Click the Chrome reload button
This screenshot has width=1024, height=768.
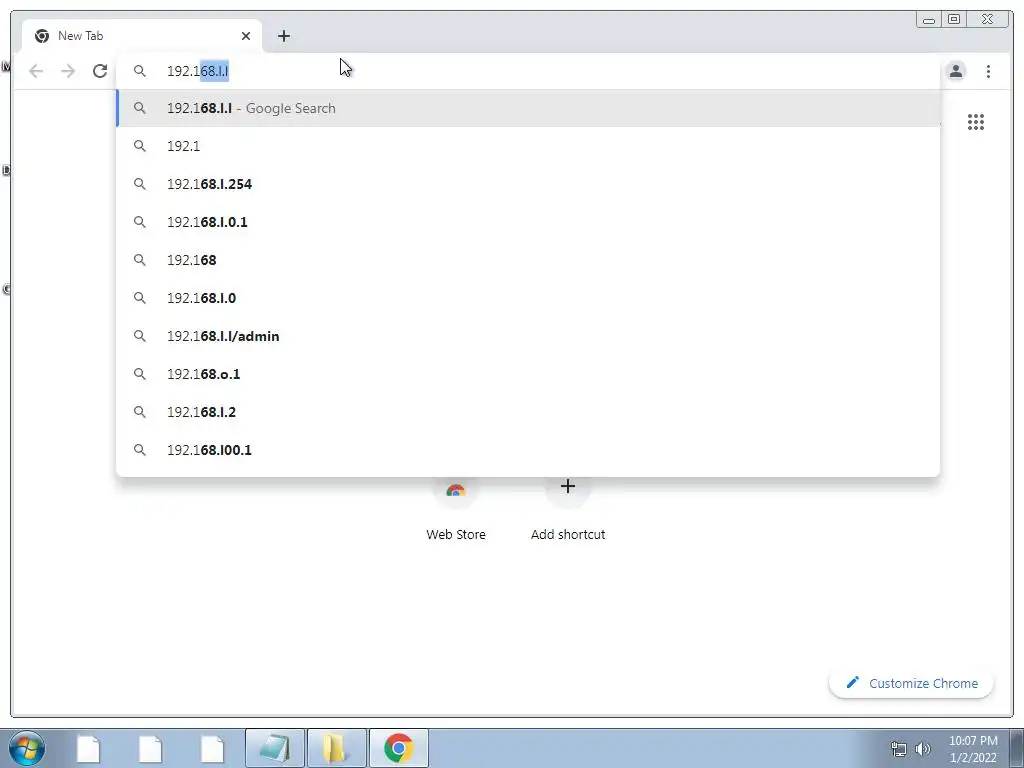pyautogui.click(x=100, y=71)
